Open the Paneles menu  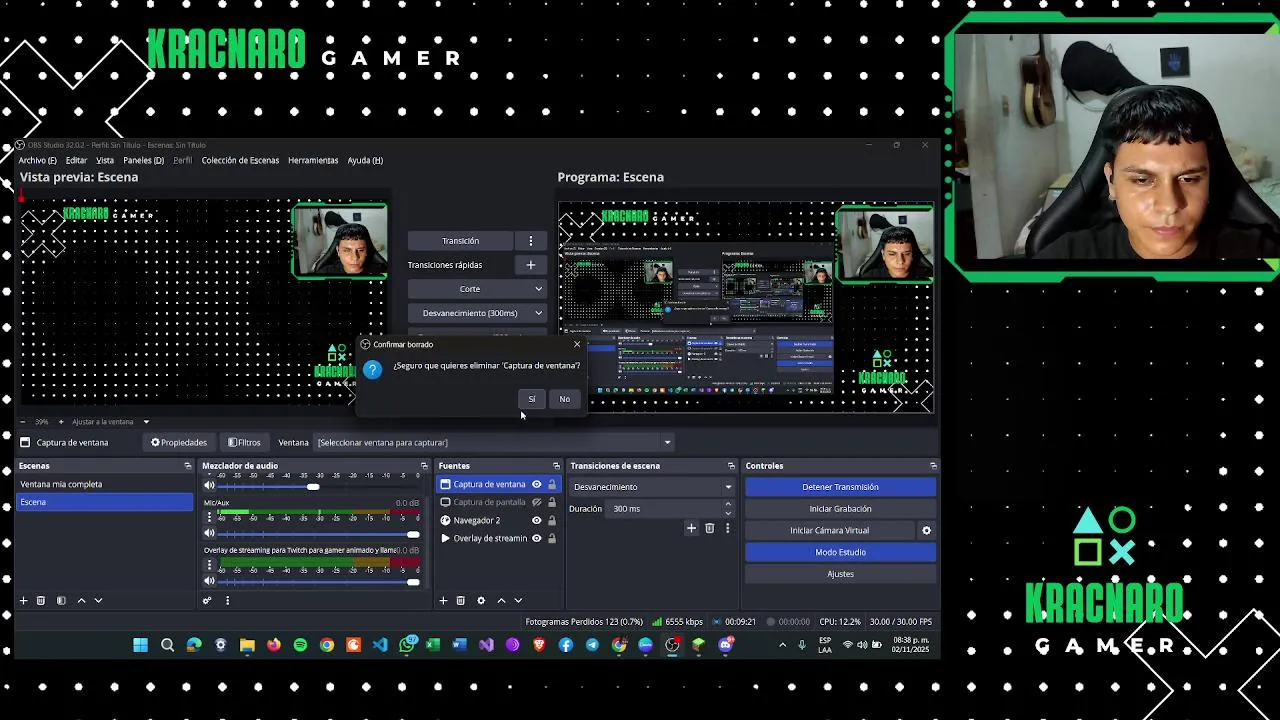point(143,160)
